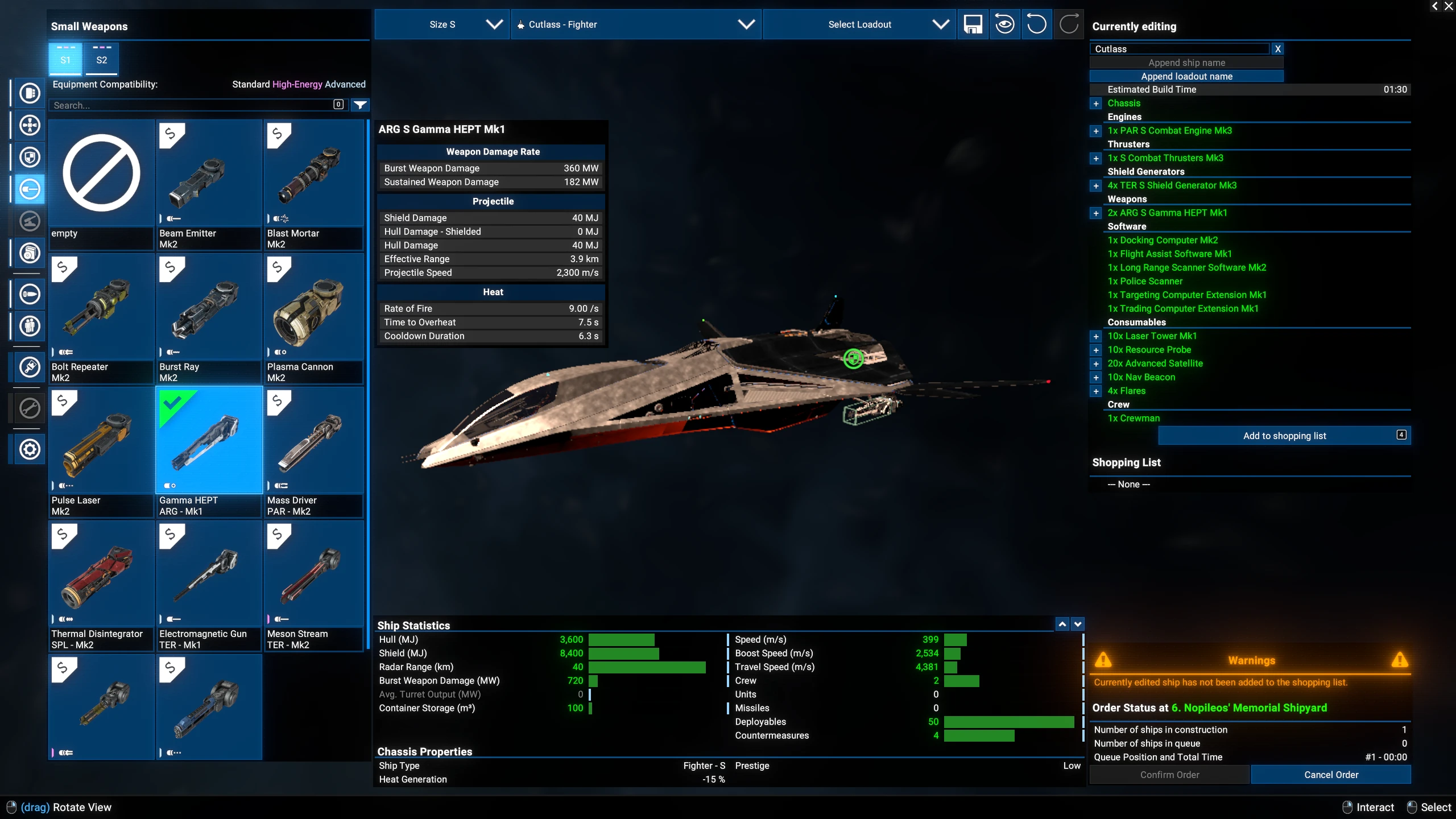Undo the last change with the undo arrow
The width and height of the screenshot is (1456, 819).
pos(1037,24)
